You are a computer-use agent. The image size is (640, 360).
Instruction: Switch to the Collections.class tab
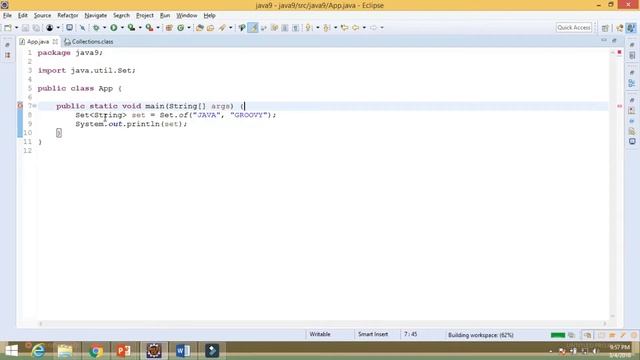[x=89, y=42]
